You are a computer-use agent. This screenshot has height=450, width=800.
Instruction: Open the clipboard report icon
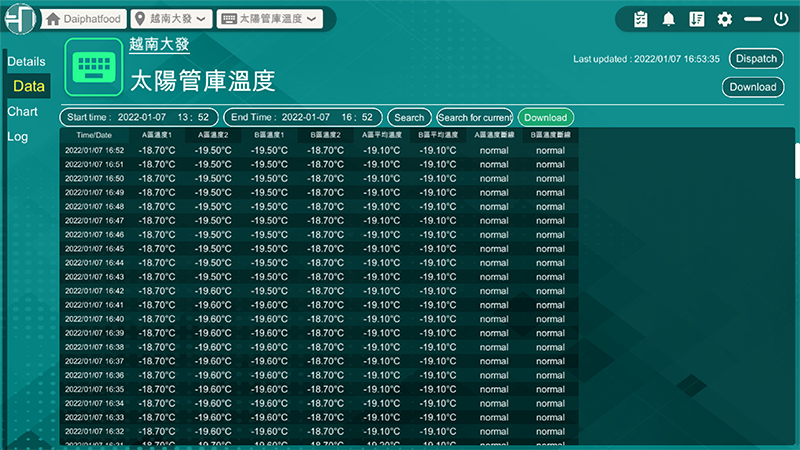click(641, 19)
